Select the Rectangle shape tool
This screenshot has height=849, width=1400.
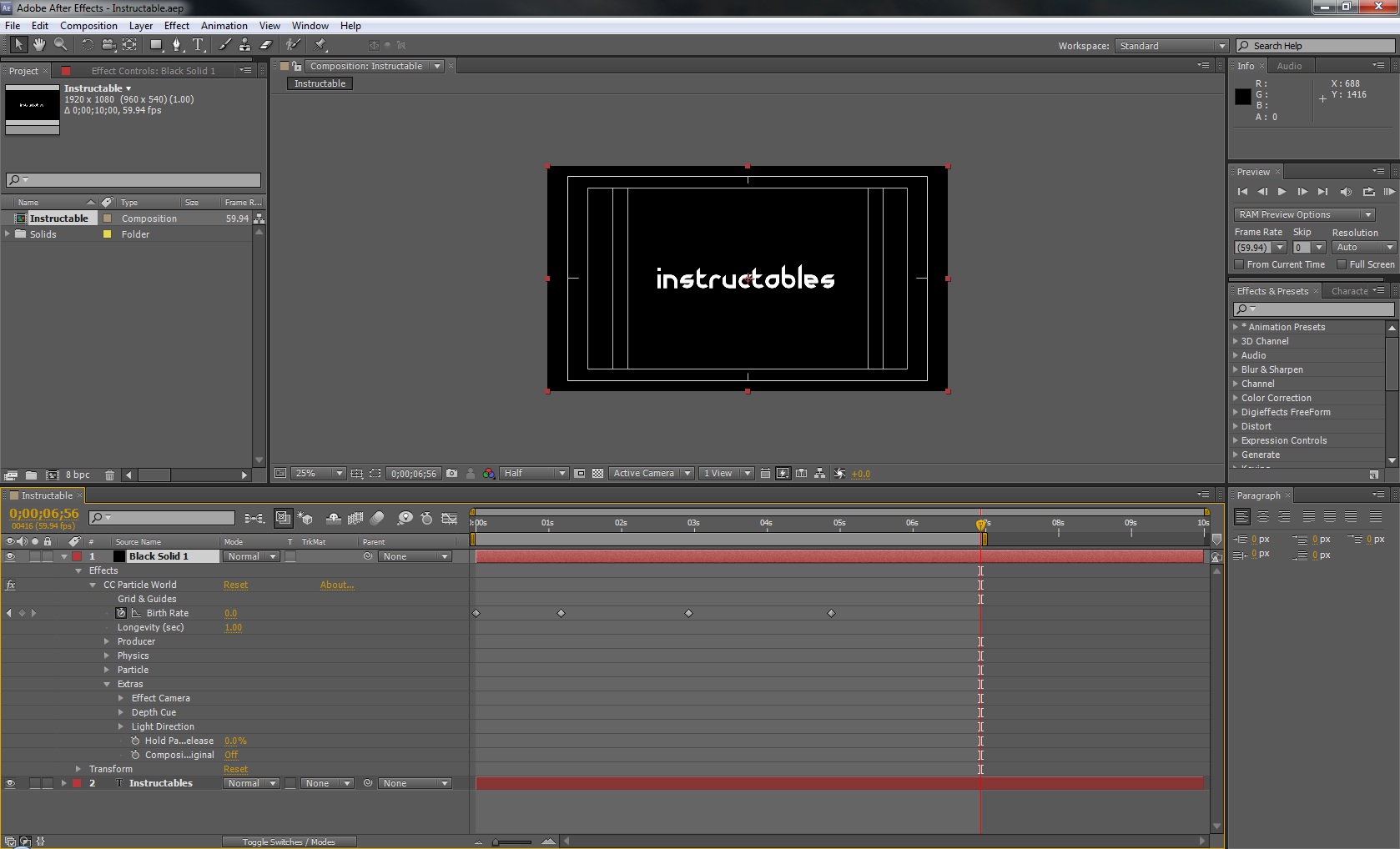(x=156, y=45)
